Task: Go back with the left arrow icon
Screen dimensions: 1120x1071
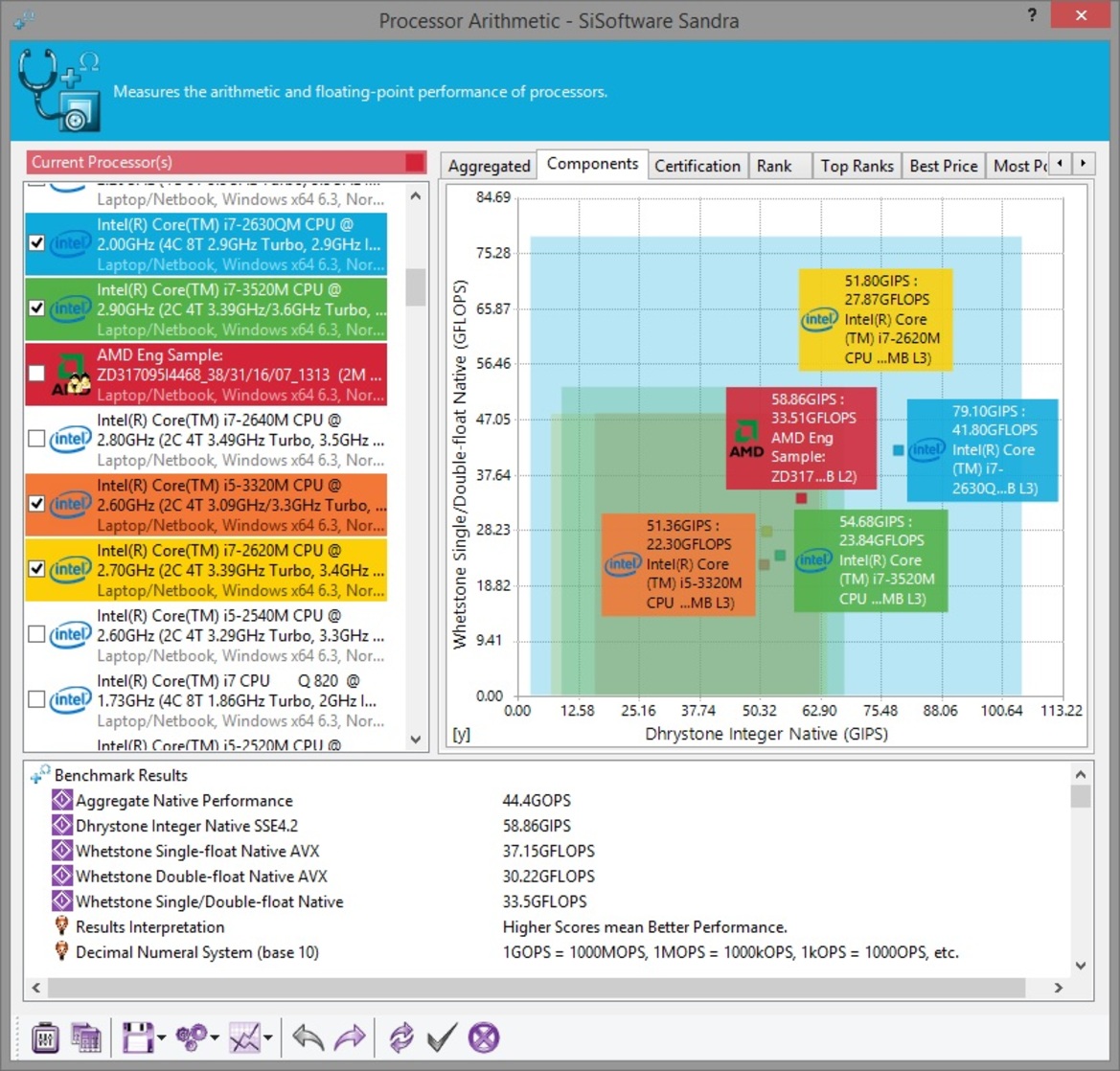Action: tap(309, 1037)
